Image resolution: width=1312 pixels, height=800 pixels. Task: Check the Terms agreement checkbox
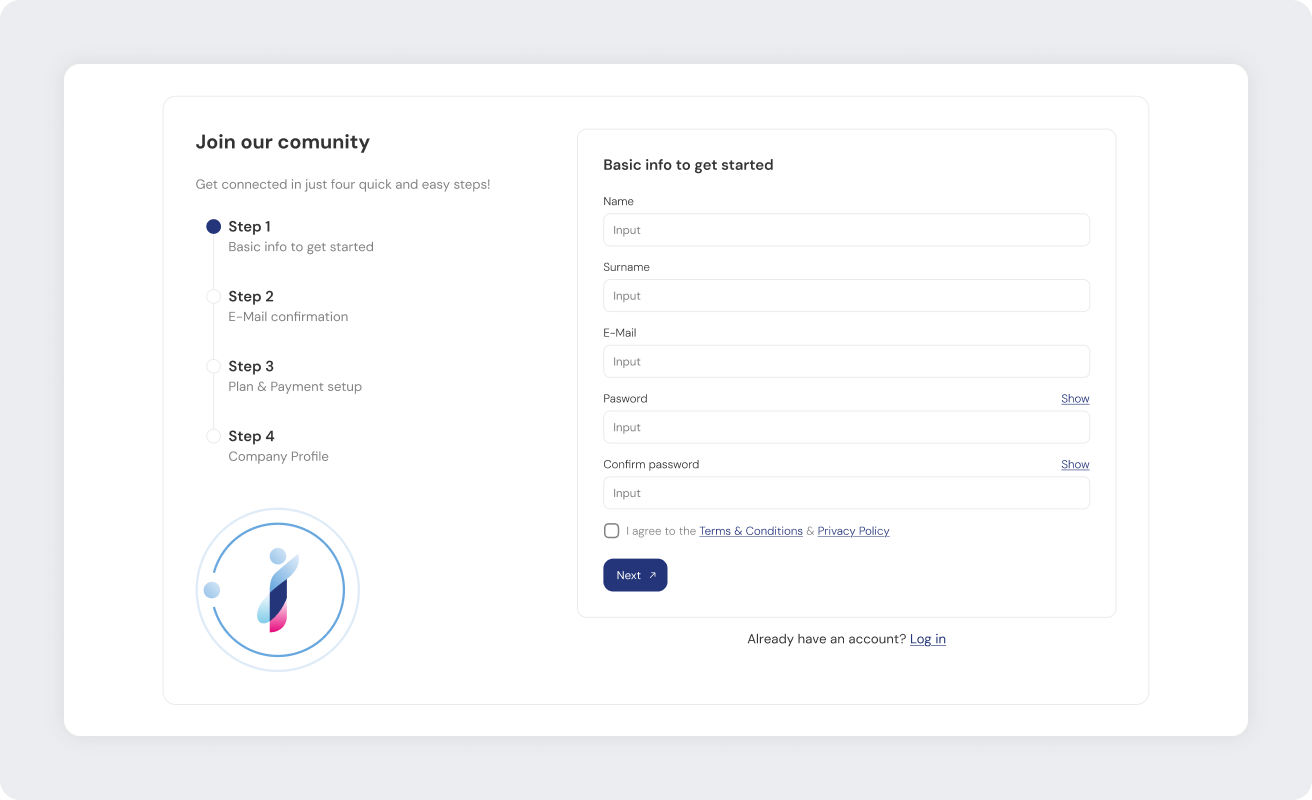coord(611,531)
